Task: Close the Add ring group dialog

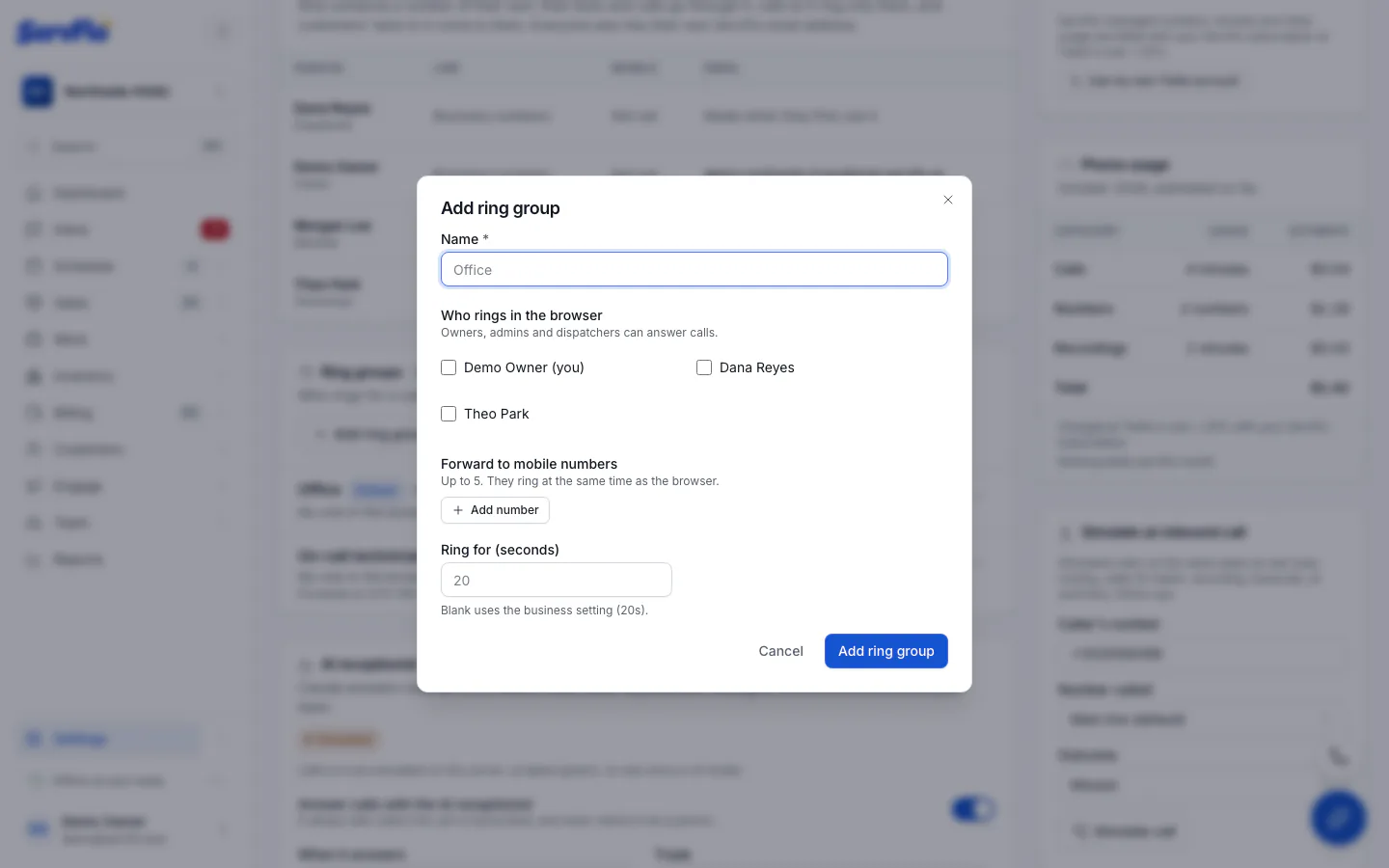Action: 948,200
